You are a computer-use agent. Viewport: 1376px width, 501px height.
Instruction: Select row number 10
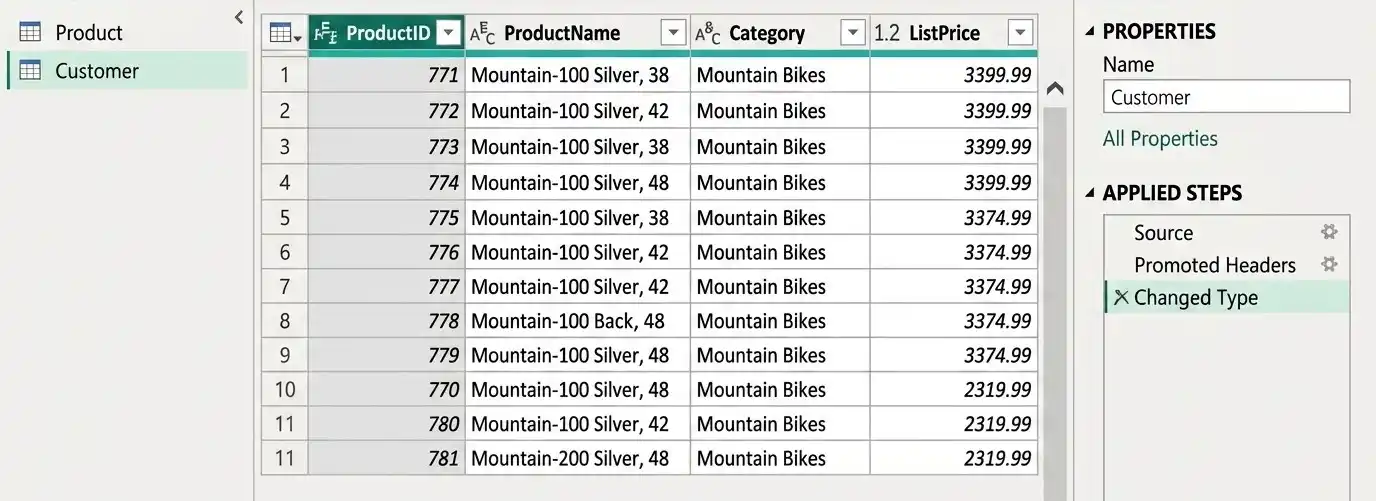click(x=285, y=390)
